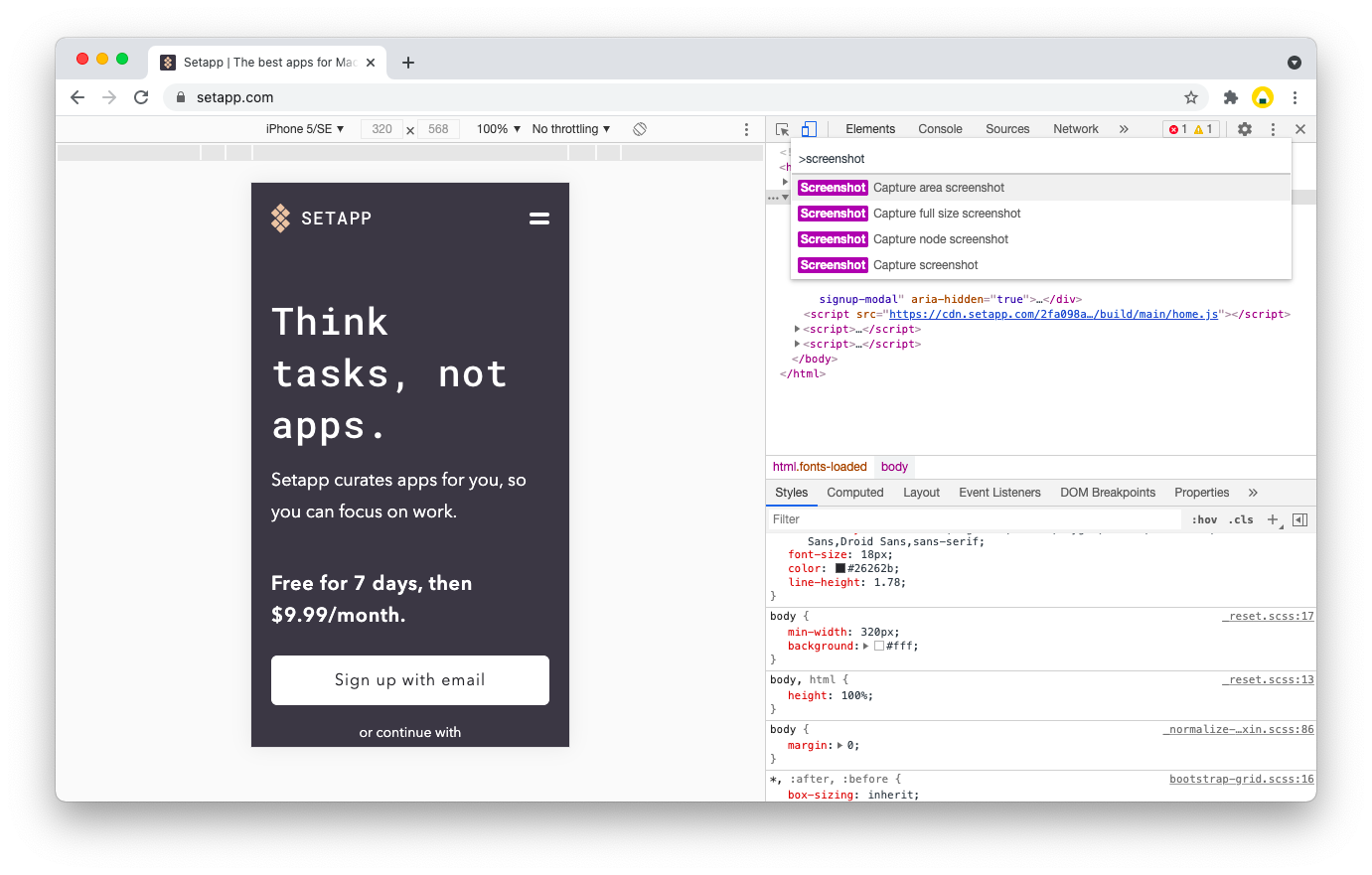
Task: Click the Setapp logo
Action: (x=321, y=219)
